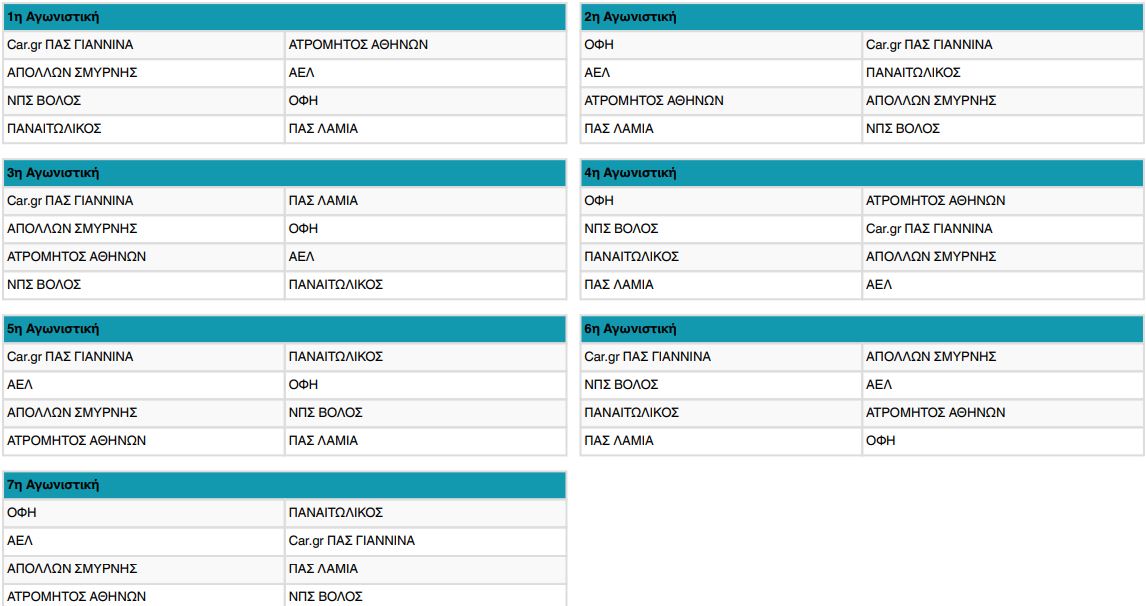The height and width of the screenshot is (606, 1146).
Task: Select ΝΠΣ ΒΟΛΟΣ home team in 1η Αγωνιστική
Action: (44, 101)
